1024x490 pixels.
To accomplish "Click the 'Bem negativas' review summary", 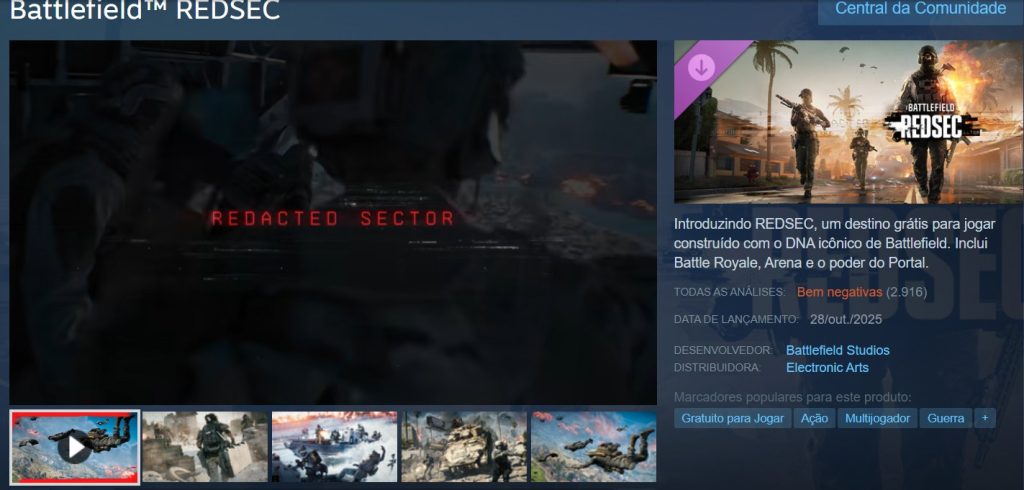I will (839, 292).
